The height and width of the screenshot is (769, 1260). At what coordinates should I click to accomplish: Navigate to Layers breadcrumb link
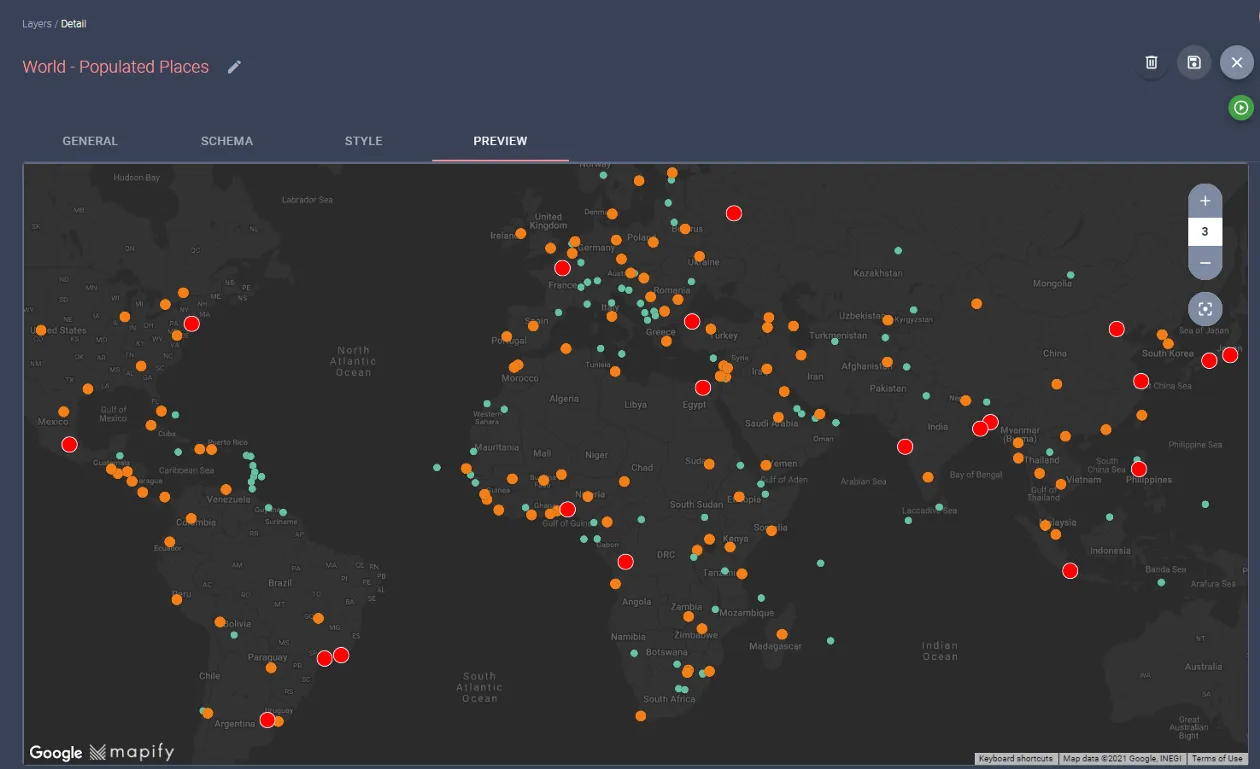37,23
